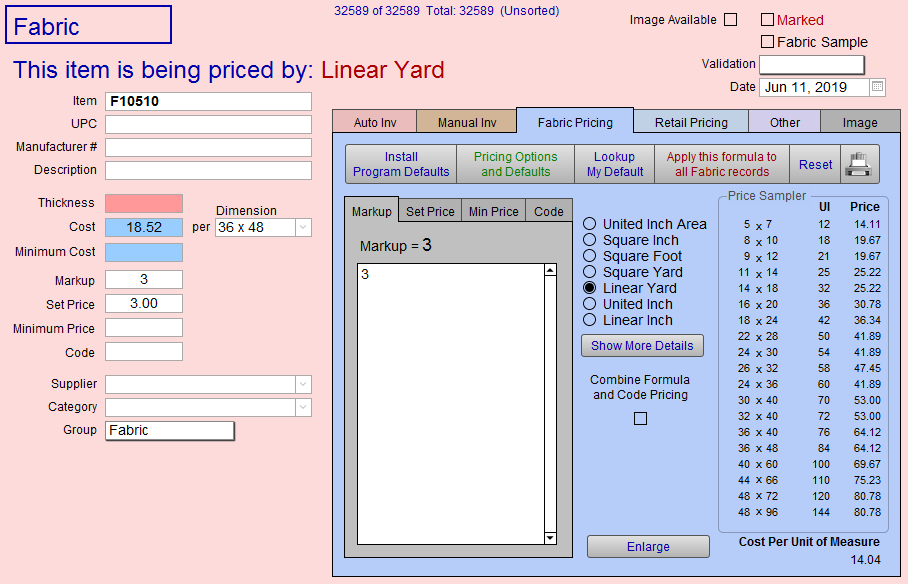Click the markup list scroll down arrow
This screenshot has height=584, width=908.
click(x=549, y=538)
